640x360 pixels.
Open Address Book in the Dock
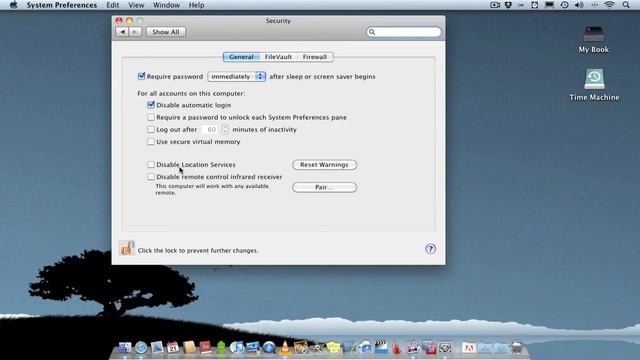tap(189, 347)
